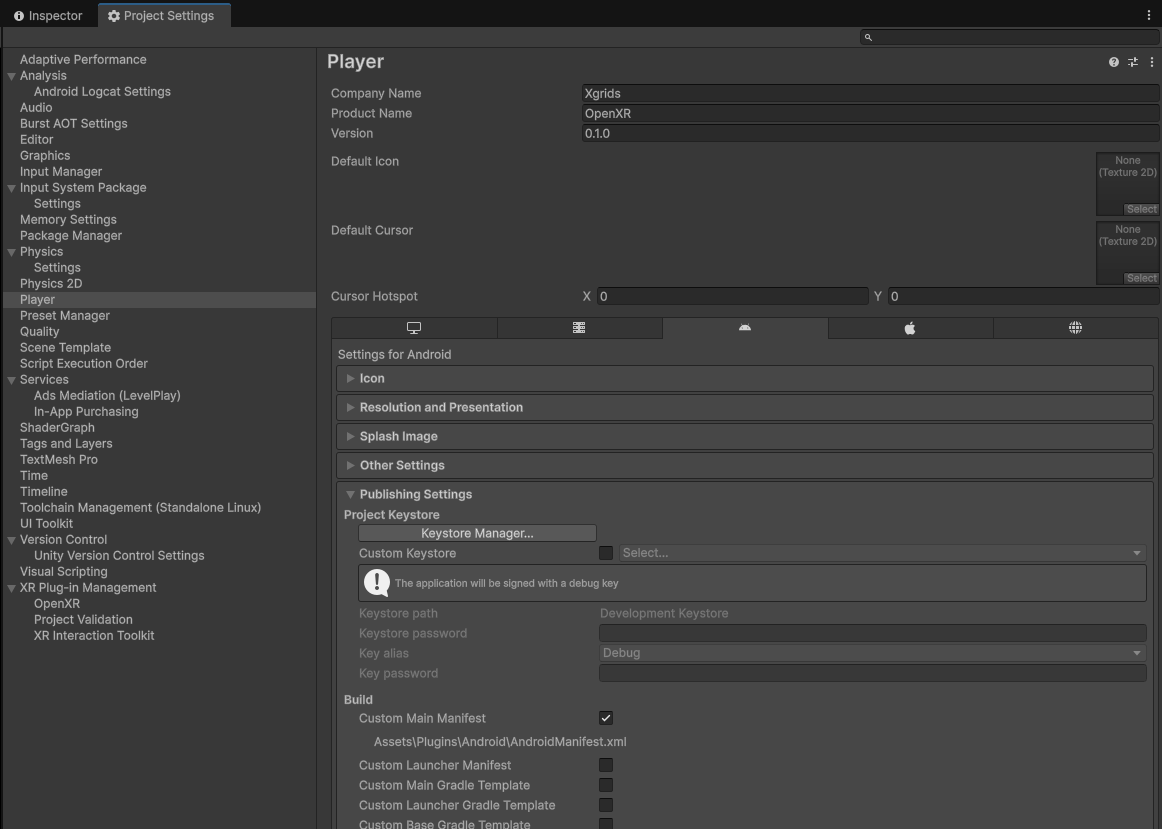Open the Player help documentation icon

(1113, 62)
